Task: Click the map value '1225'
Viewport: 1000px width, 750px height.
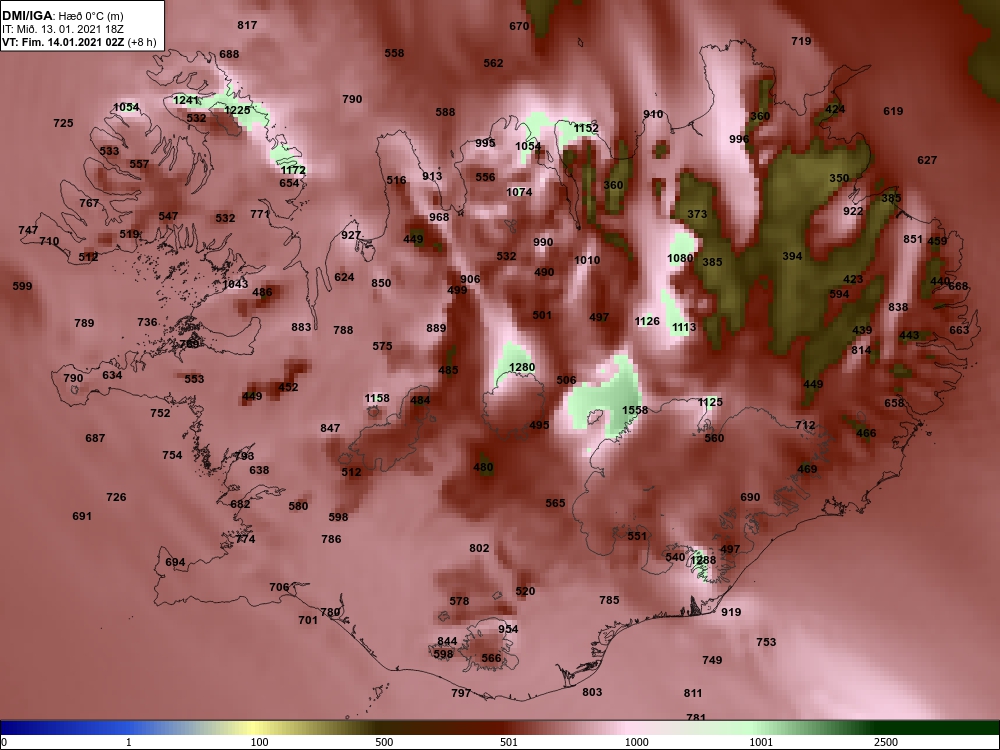Action: coord(237,110)
